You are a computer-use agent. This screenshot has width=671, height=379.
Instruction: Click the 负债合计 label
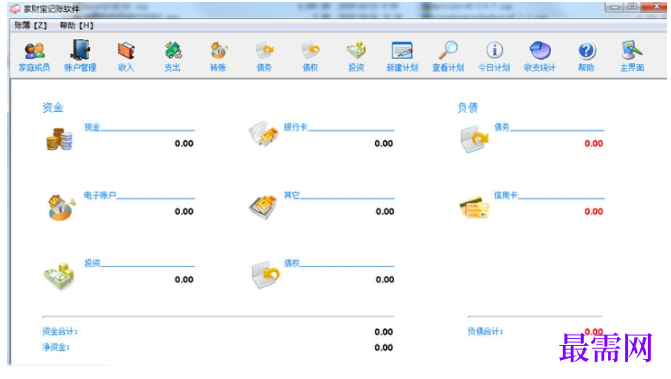click(485, 332)
